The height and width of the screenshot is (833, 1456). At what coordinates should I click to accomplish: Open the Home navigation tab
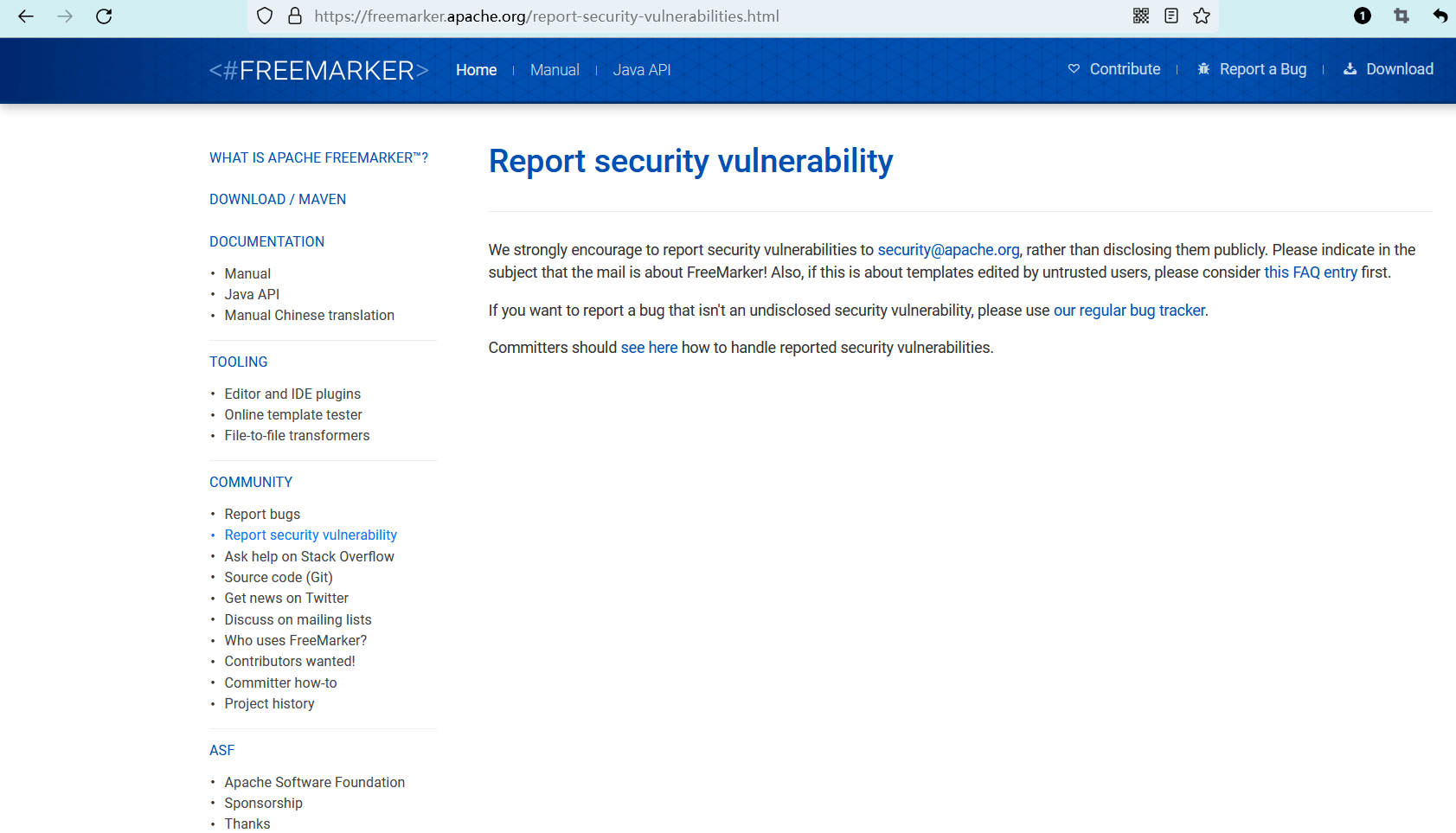[476, 70]
